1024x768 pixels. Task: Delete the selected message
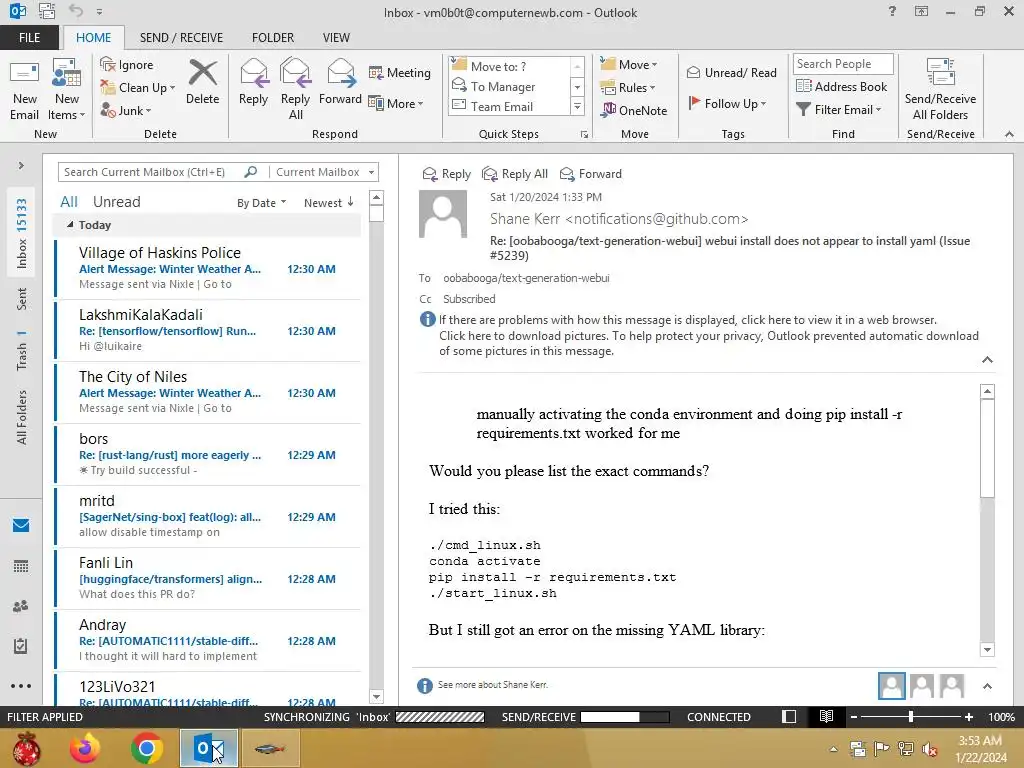202,82
